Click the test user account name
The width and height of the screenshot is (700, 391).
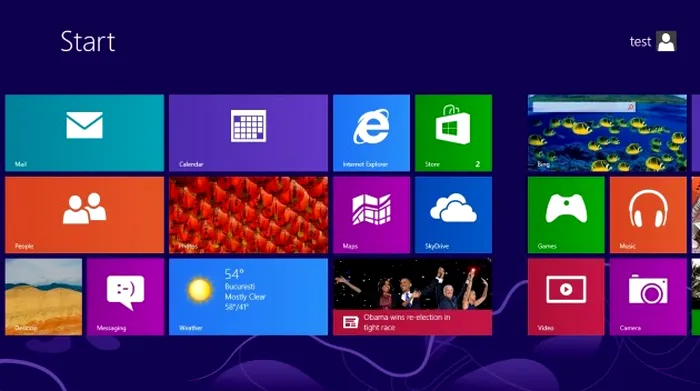[x=640, y=42]
